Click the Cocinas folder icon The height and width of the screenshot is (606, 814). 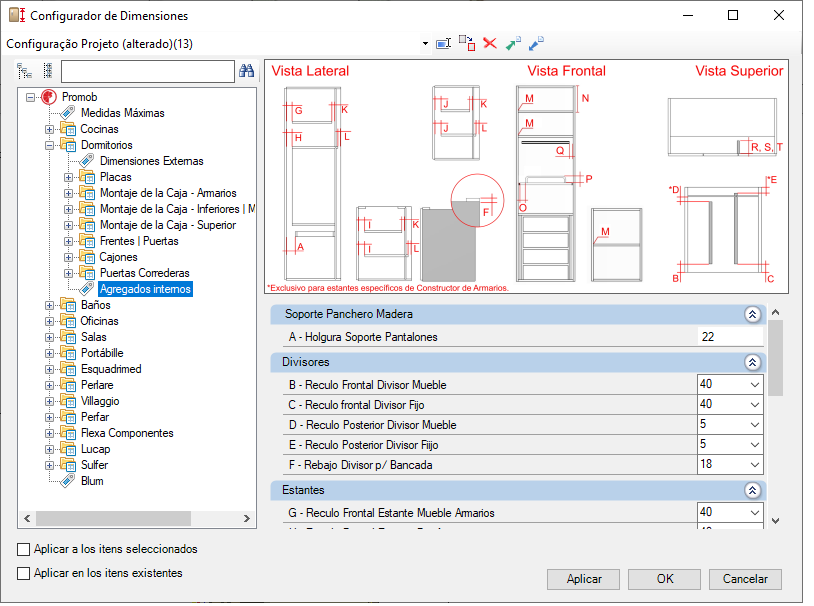[x=68, y=129]
